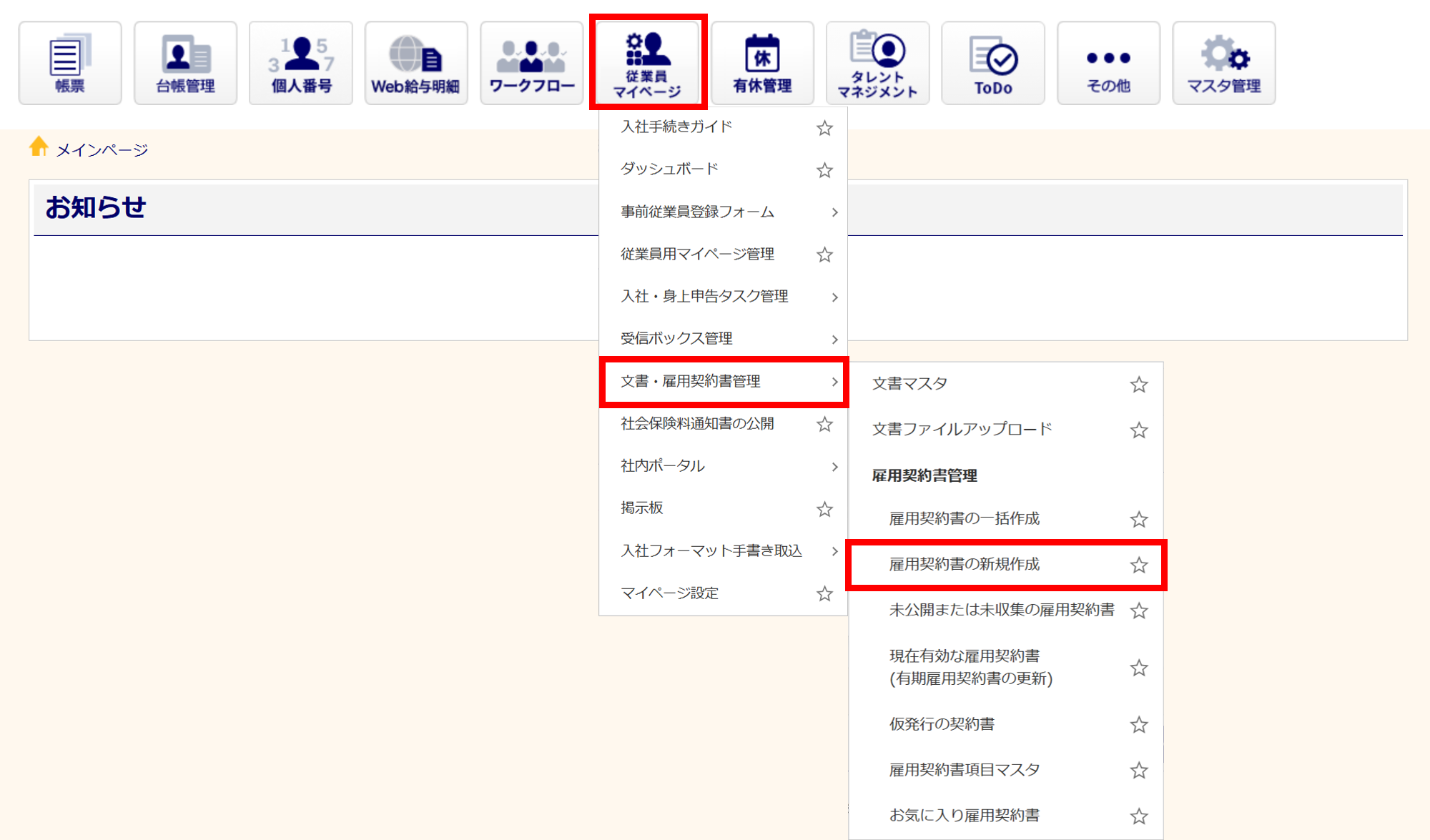Open the 帳票 reports icon

[x=70, y=63]
